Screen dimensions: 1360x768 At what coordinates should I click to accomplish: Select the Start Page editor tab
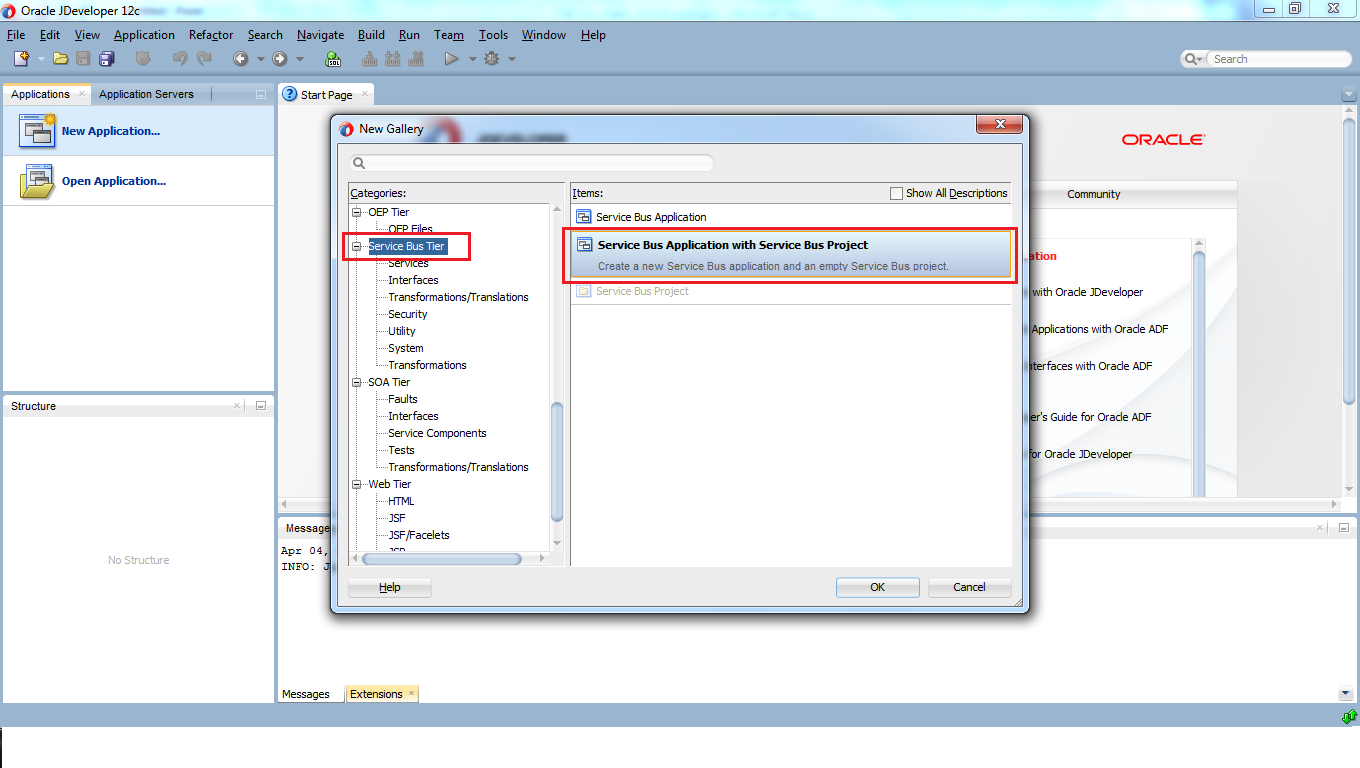point(326,95)
